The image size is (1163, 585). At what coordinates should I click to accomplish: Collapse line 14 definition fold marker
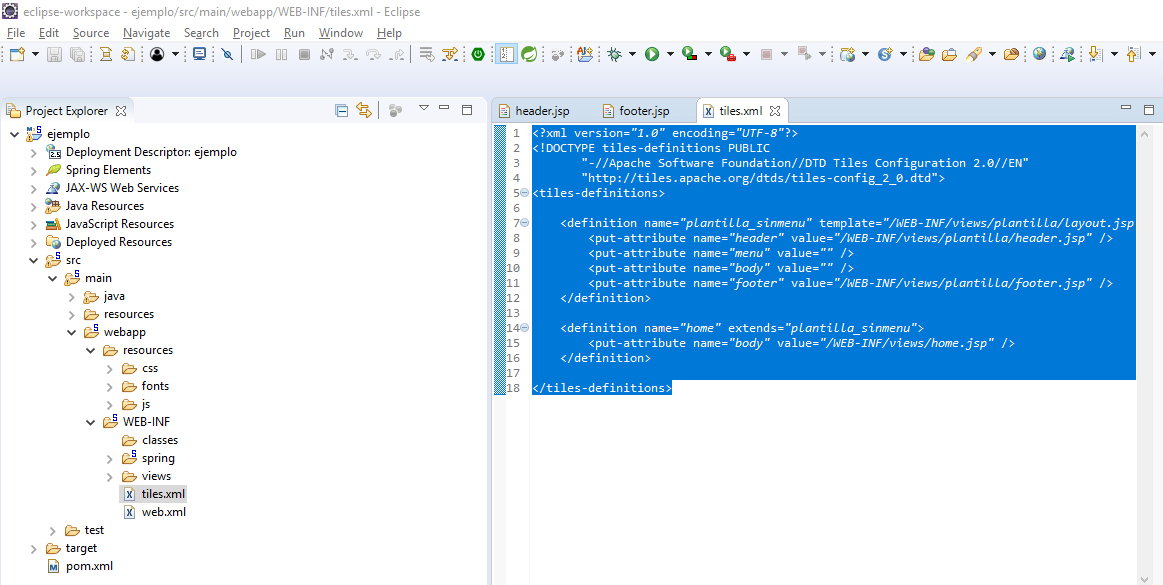[x=525, y=327]
